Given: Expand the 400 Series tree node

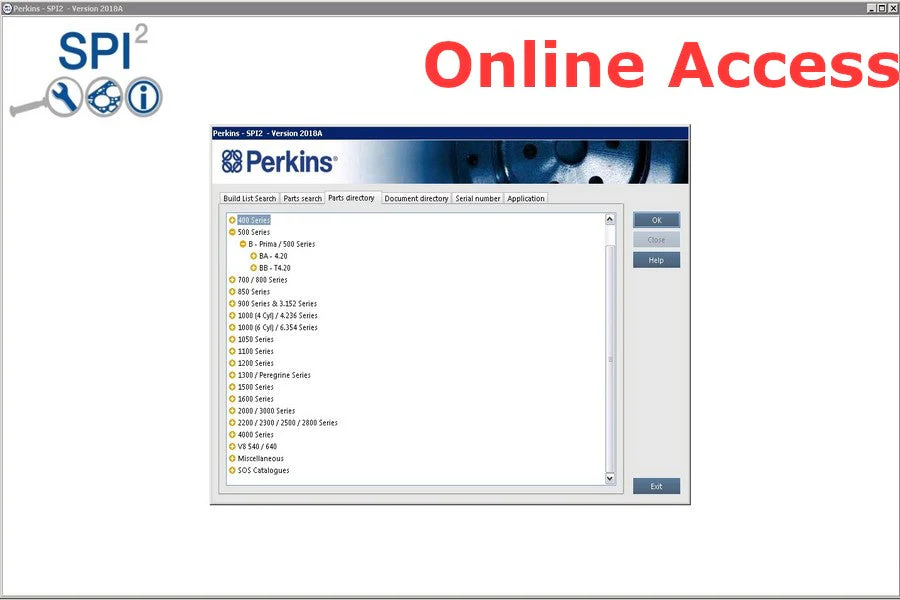Looking at the screenshot, I should pos(232,220).
